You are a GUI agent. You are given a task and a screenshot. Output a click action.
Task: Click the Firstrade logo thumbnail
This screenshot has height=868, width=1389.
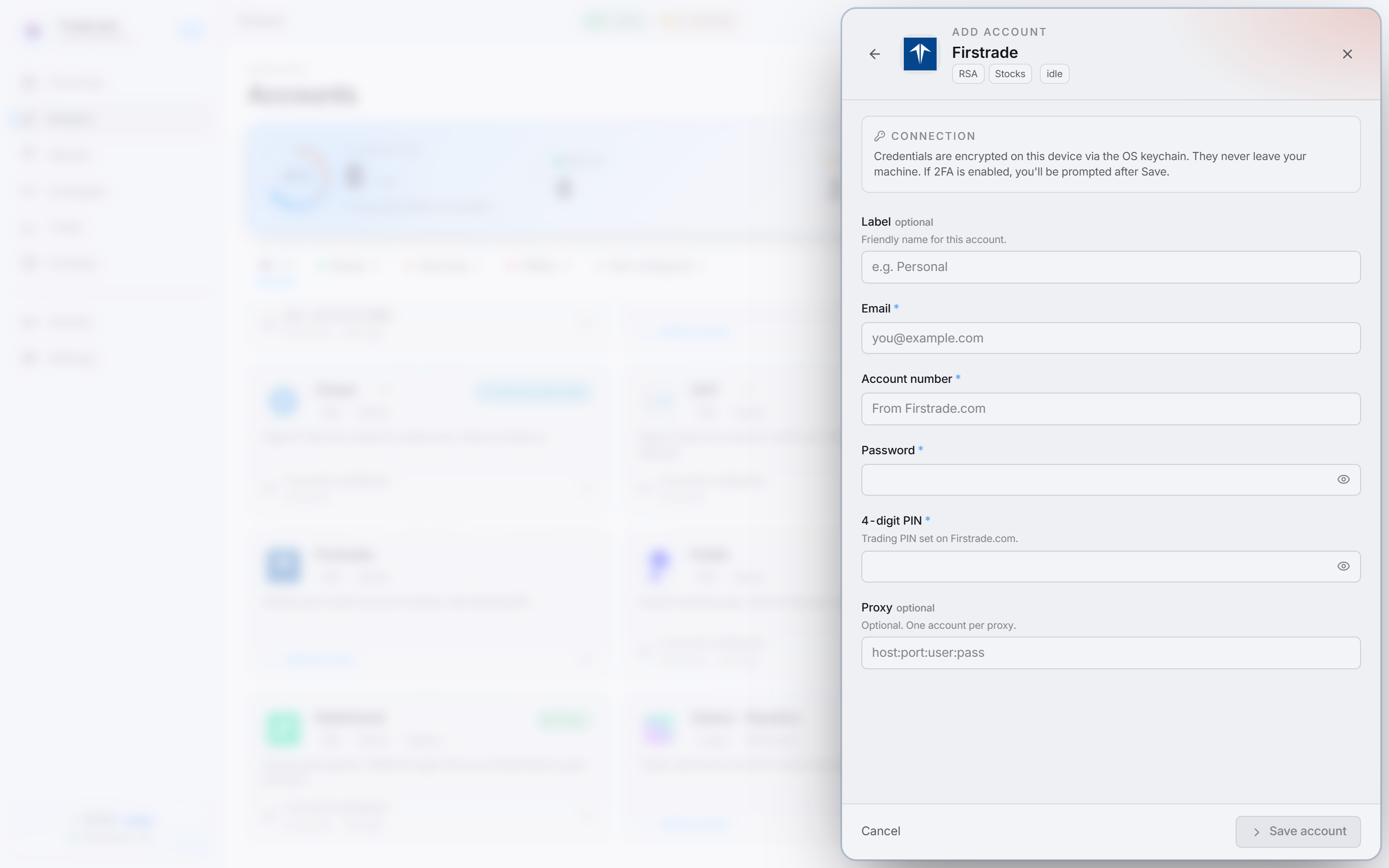[x=920, y=54]
